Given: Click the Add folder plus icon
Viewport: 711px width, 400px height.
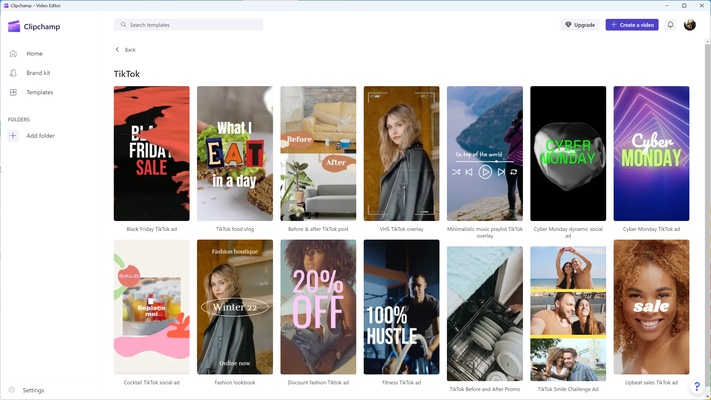Looking at the screenshot, I should pyautogui.click(x=13, y=136).
